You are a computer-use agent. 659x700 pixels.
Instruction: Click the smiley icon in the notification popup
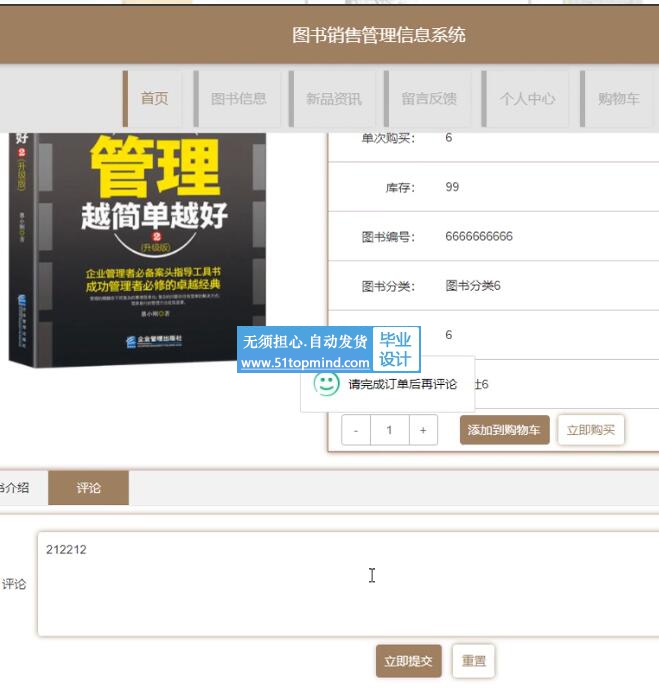[x=326, y=383]
